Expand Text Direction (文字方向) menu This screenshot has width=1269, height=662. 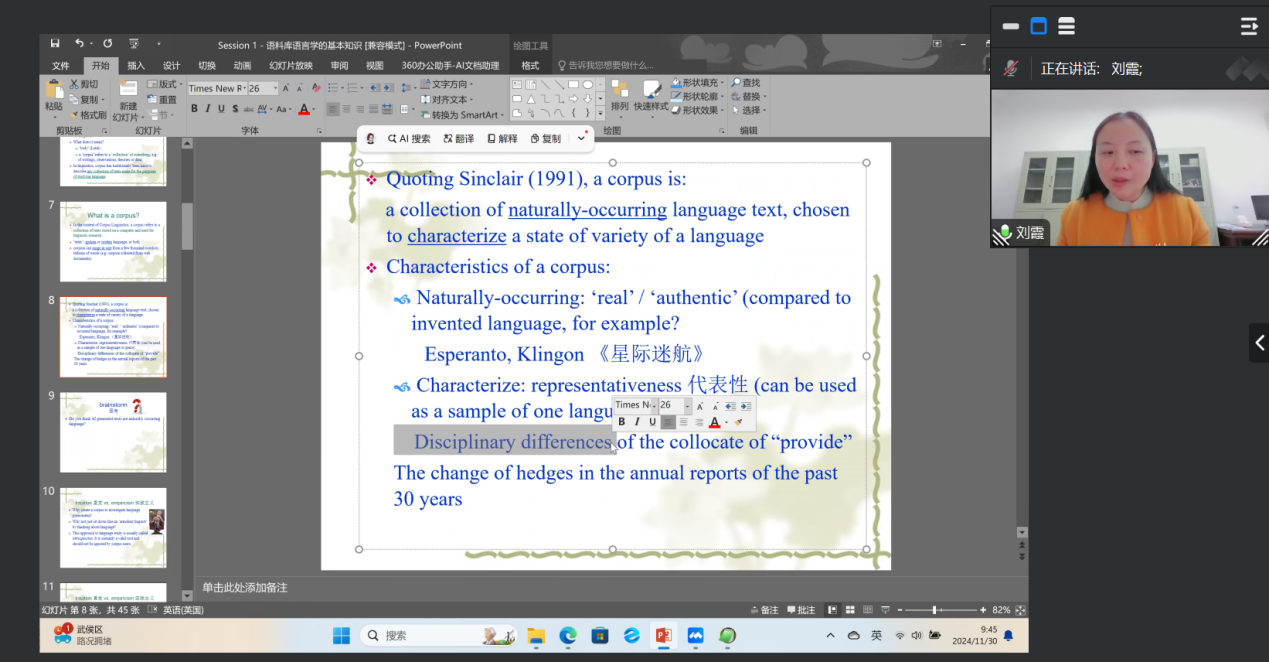tap(447, 84)
